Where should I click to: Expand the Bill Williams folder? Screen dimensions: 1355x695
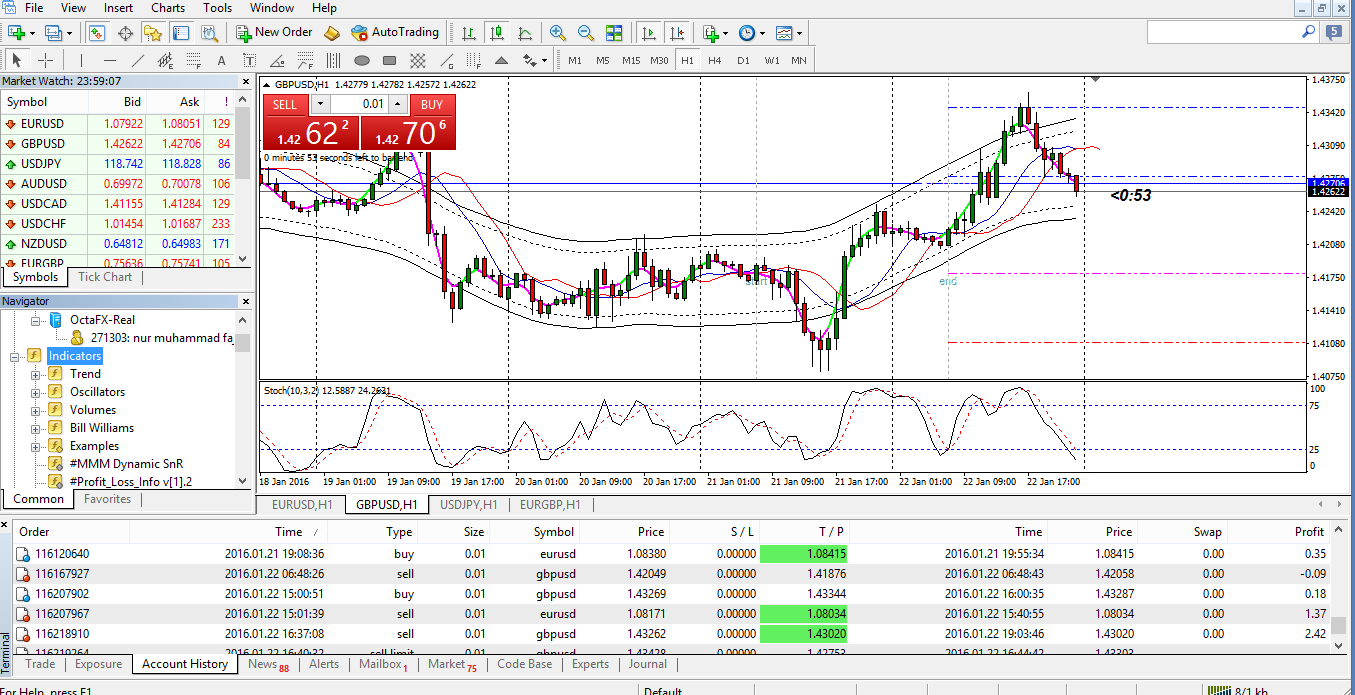[x=36, y=428]
